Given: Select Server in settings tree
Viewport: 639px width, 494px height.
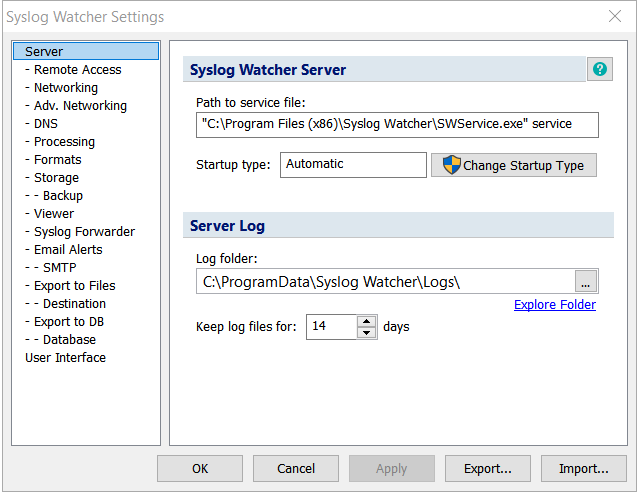Looking at the screenshot, I should [x=86, y=51].
